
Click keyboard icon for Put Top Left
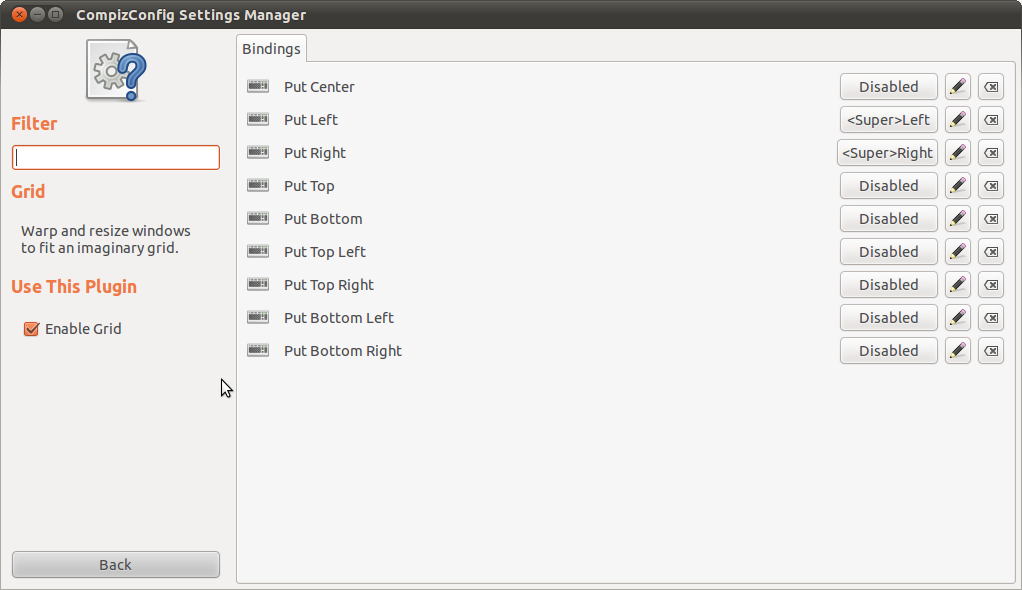(x=258, y=251)
